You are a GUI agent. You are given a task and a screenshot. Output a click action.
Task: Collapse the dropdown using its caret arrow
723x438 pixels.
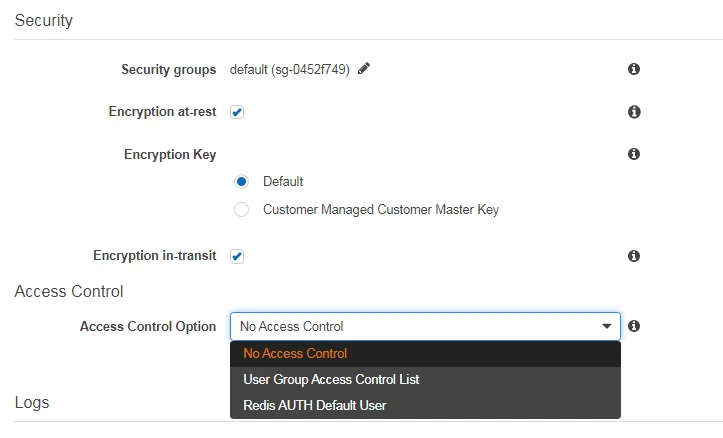[606, 327]
